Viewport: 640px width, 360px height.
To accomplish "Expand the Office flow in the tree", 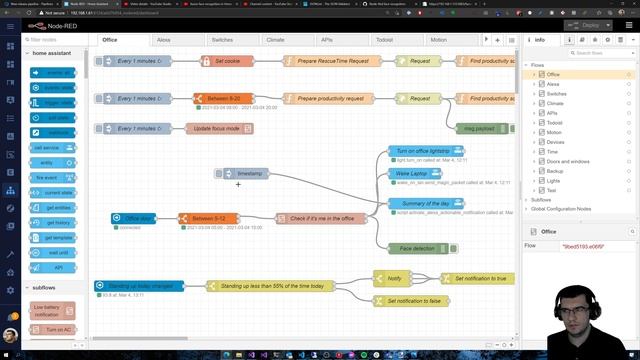I will tap(534, 74).
